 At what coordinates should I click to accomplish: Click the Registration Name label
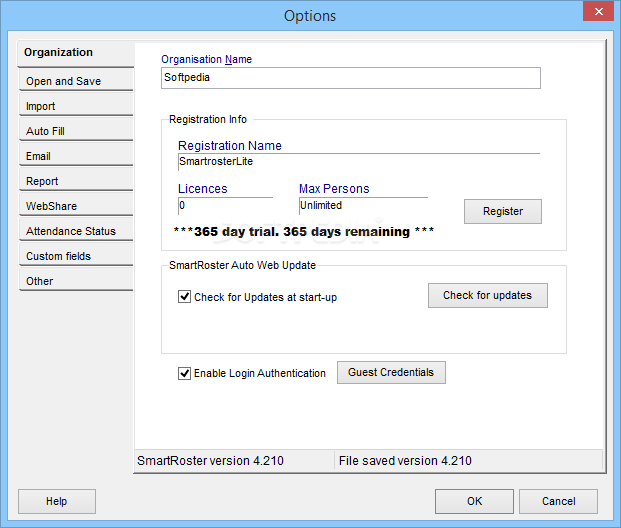coord(230,145)
